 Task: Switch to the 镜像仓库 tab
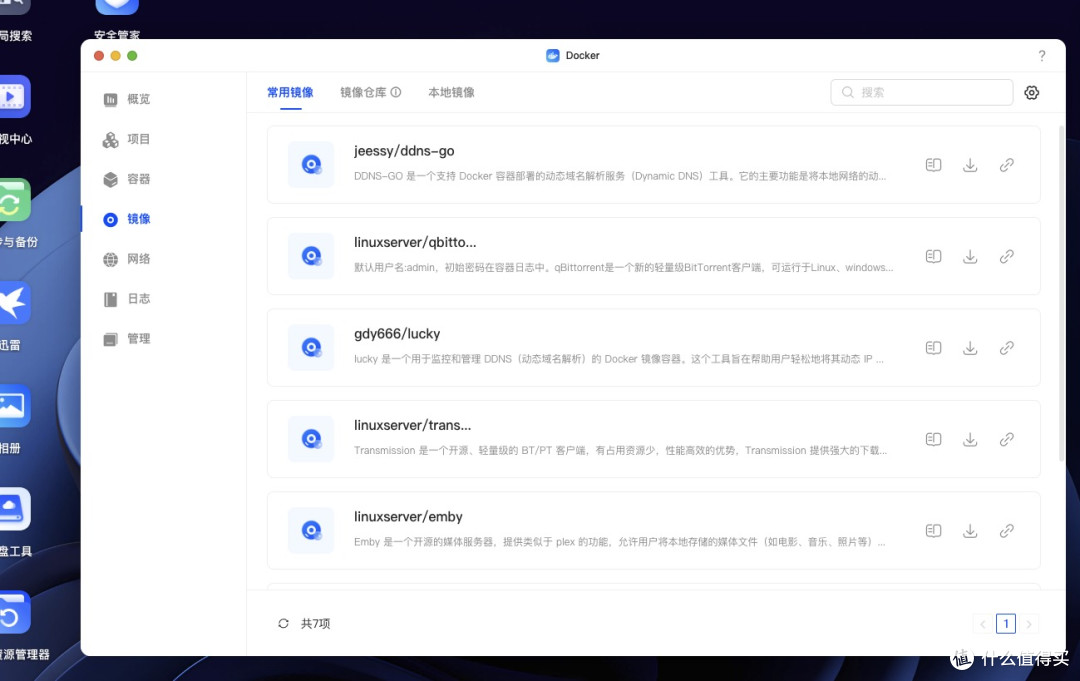(363, 92)
